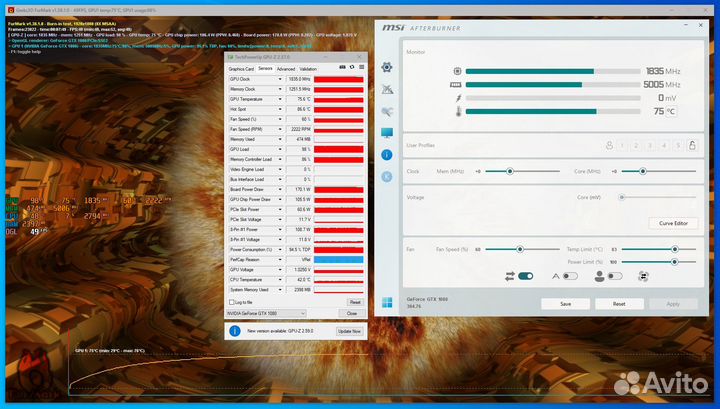The height and width of the screenshot is (409, 720).
Task: Open the NVIDIA GeForce GTX 1080 GPU selector
Action: click(x=266, y=314)
